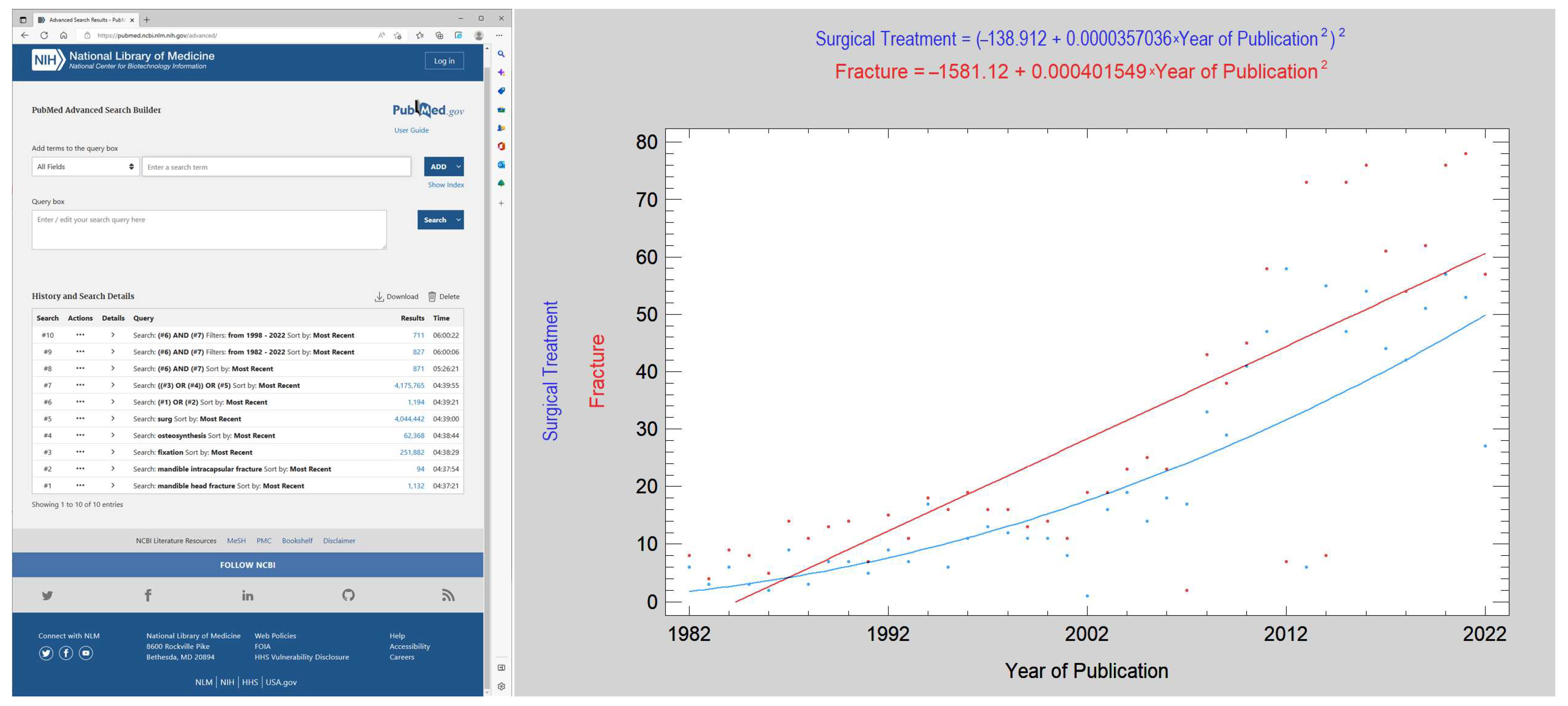Open actions menu for search #8
Image resolution: width=1568 pixels, height=706 pixels.
80,369
